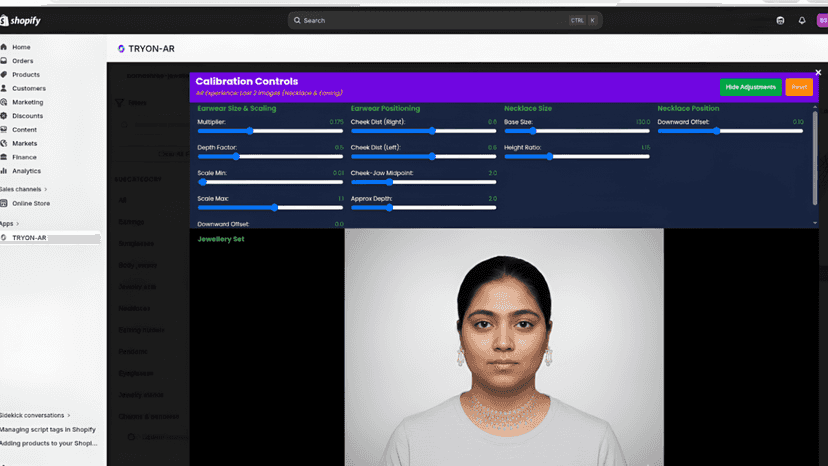Click the Customers person icon
This screenshot has width=828, height=466.
(x=4, y=88)
